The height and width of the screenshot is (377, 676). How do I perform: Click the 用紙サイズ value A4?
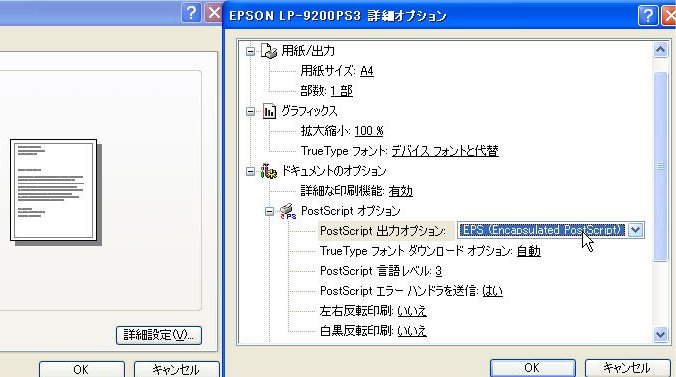pos(366,71)
